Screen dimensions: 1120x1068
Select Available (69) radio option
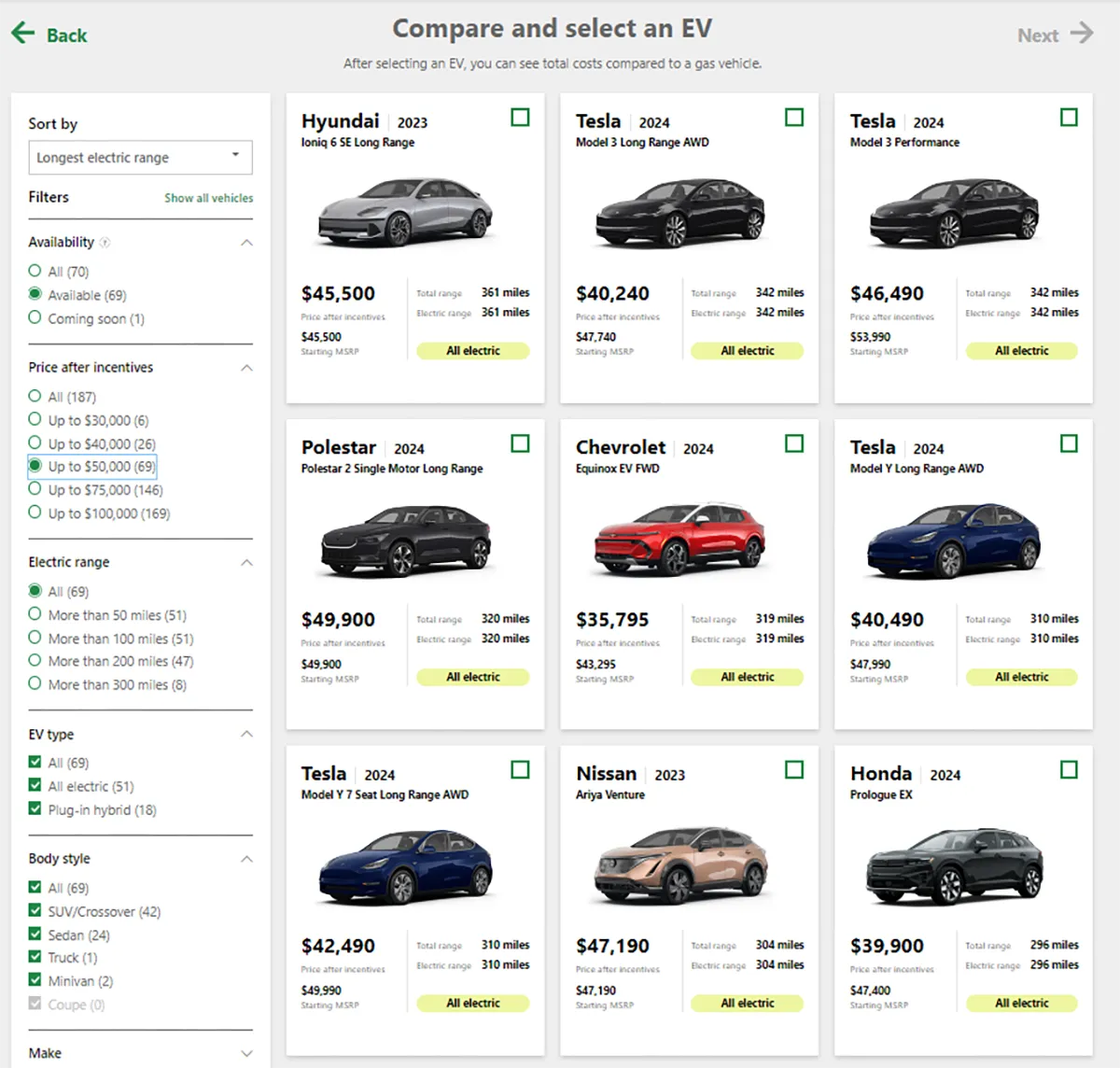click(x=35, y=294)
